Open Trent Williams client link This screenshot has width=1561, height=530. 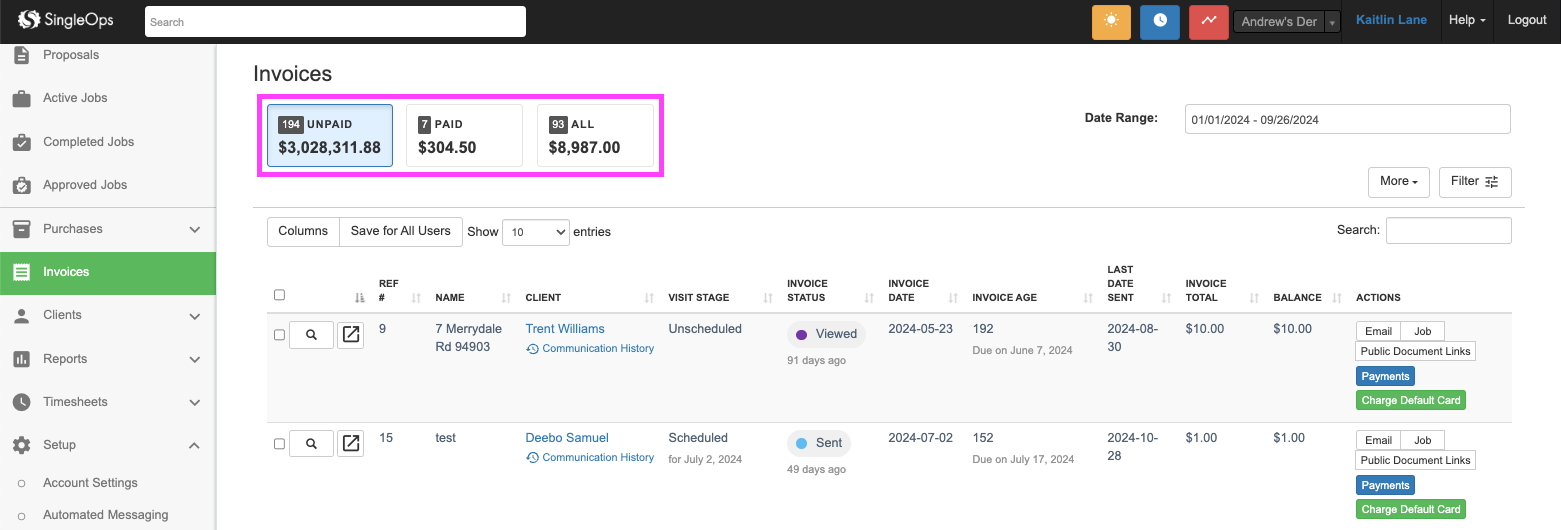pos(564,329)
